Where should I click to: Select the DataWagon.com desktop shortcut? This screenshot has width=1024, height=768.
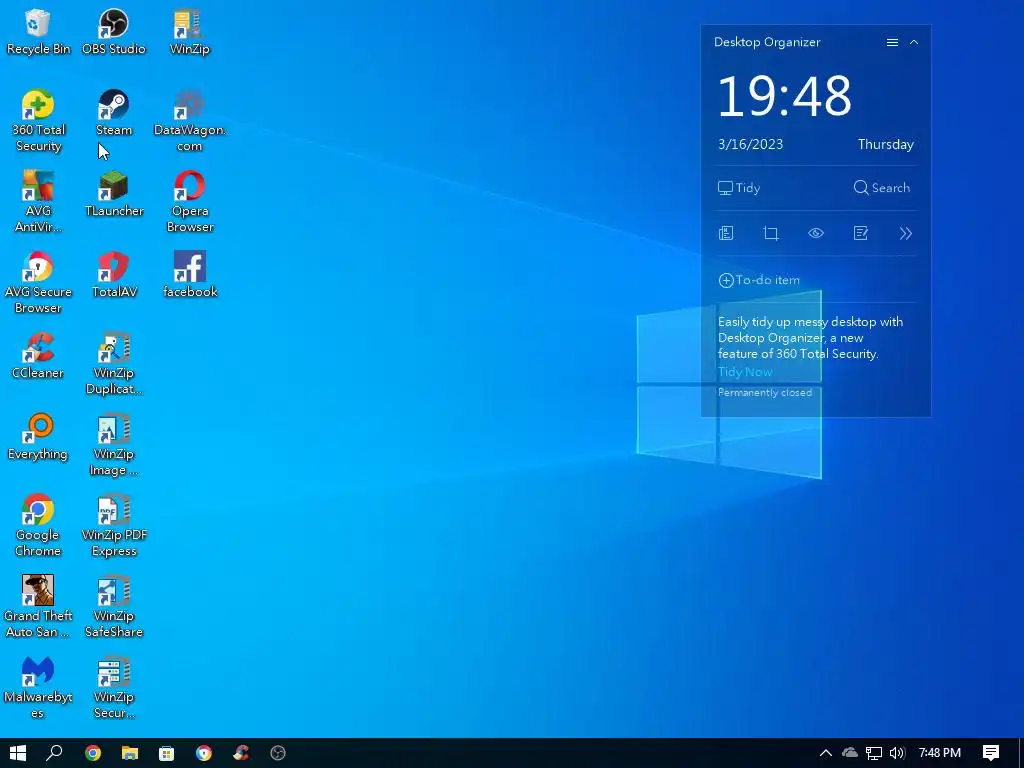click(189, 121)
